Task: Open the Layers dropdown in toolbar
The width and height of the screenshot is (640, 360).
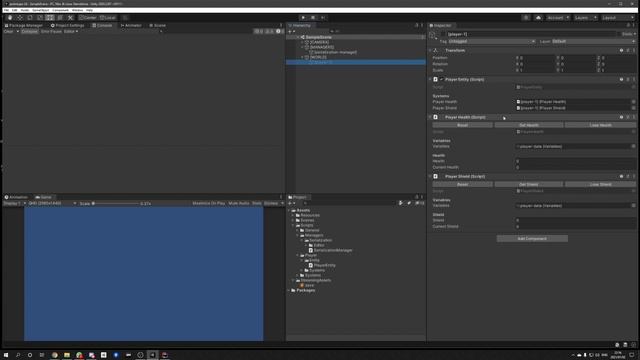Action: (585, 18)
